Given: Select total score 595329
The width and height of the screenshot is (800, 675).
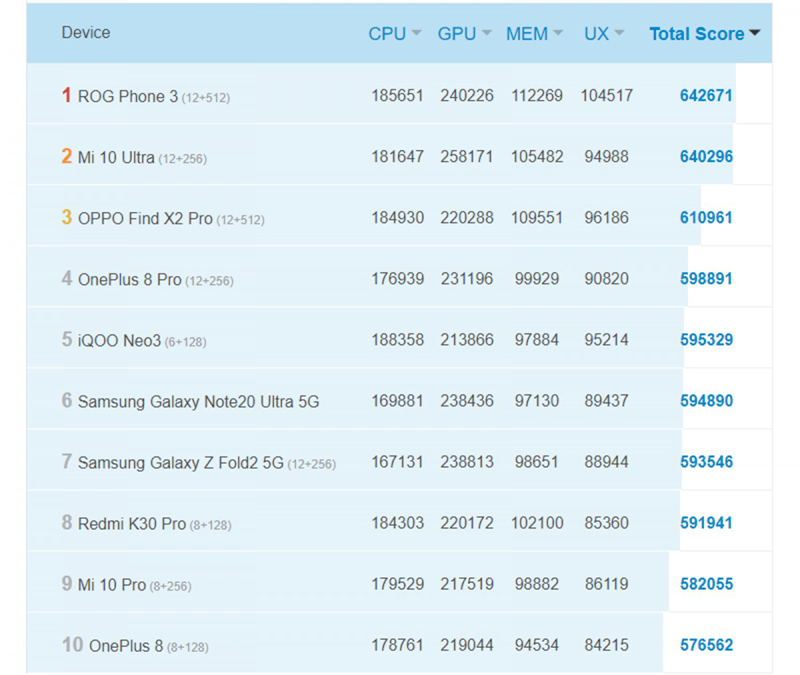Looking at the screenshot, I should [x=706, y=340].
